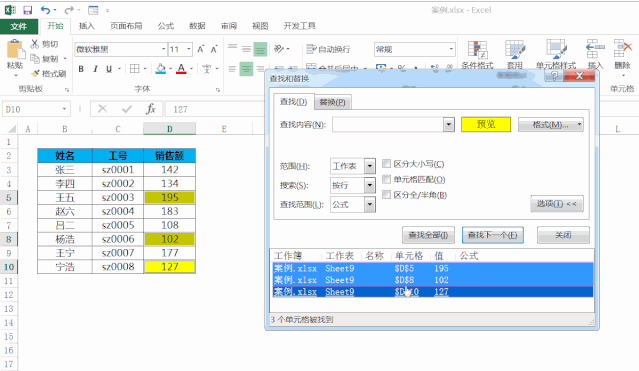Click the Delete cells icon
Viewport: 639px width, 371px height.
(622, 50)
